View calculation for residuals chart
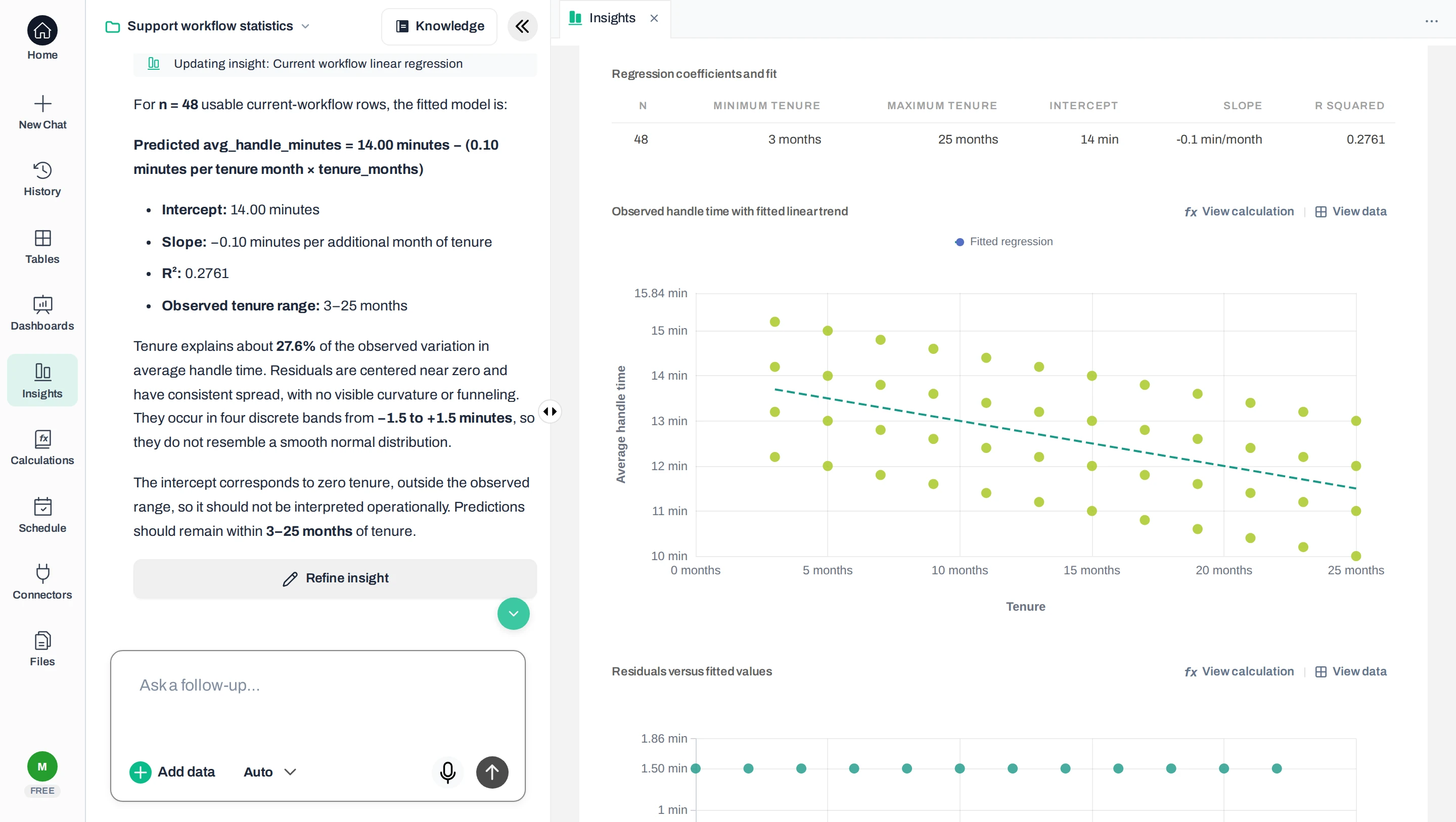1456x822 pixels. click(x=1239, y=672)
